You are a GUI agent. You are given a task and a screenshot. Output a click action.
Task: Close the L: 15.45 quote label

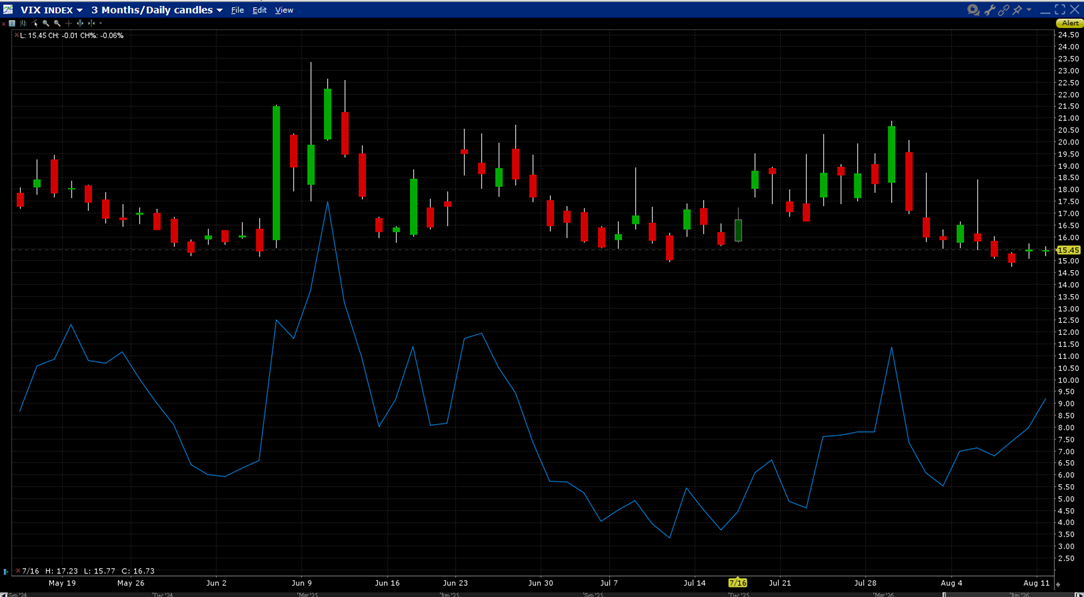[16, 35]
